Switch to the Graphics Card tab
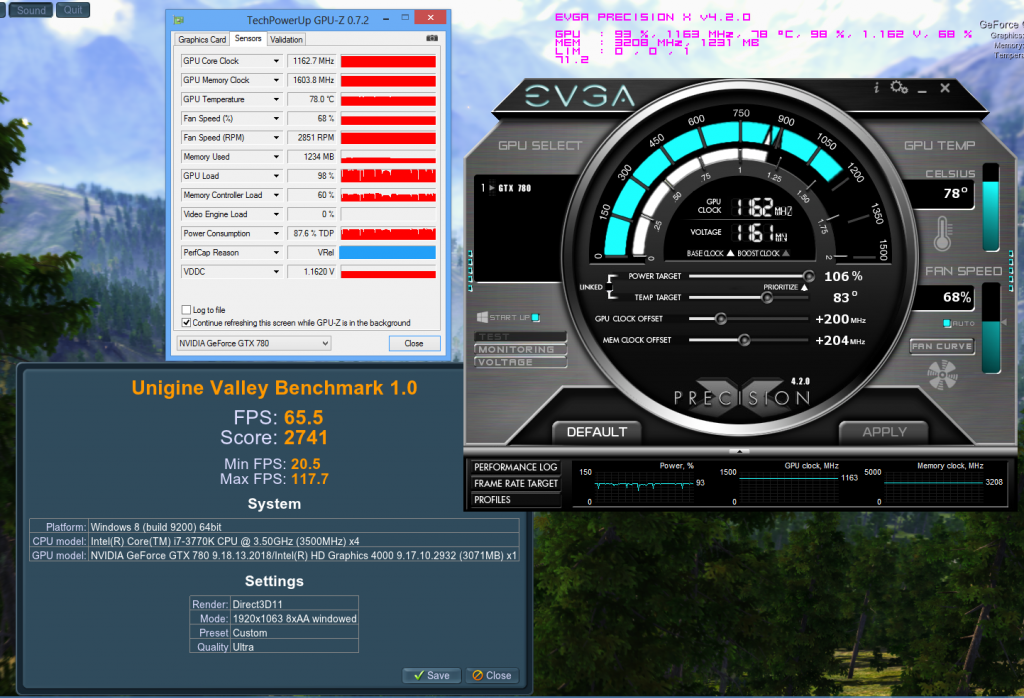1024x698 pixels. [202, 40]
